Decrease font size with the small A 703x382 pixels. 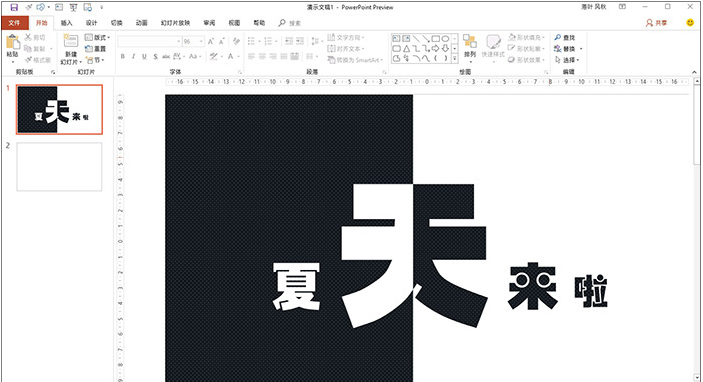coord(221,41)
